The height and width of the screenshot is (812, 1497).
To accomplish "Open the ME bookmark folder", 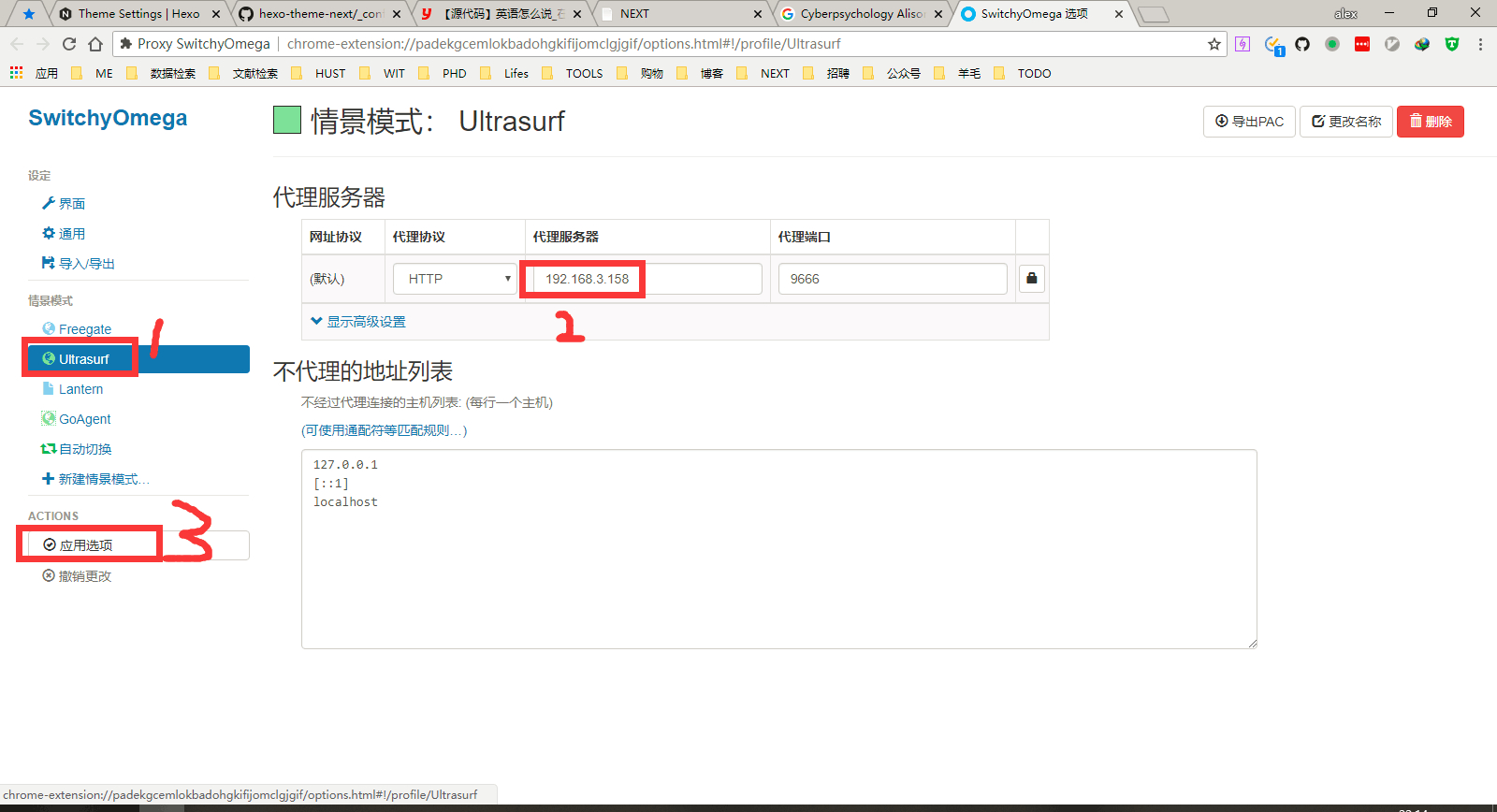I will tap(93, 73).
